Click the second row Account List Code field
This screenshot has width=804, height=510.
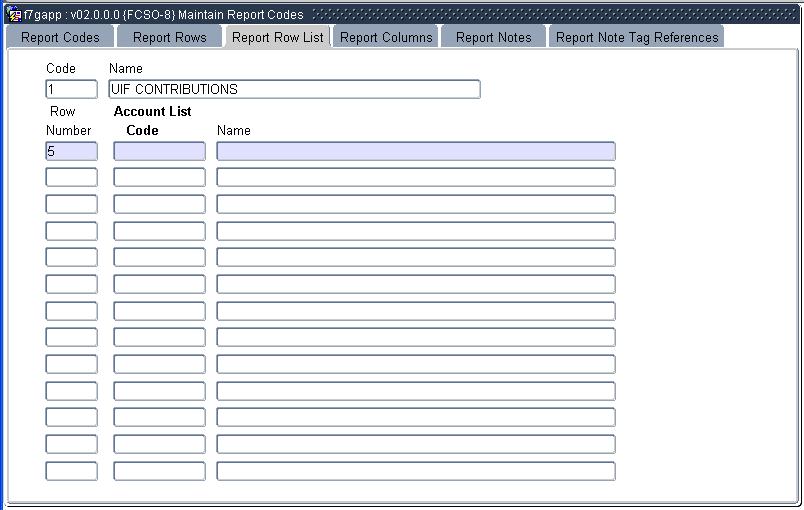(159, 177)
